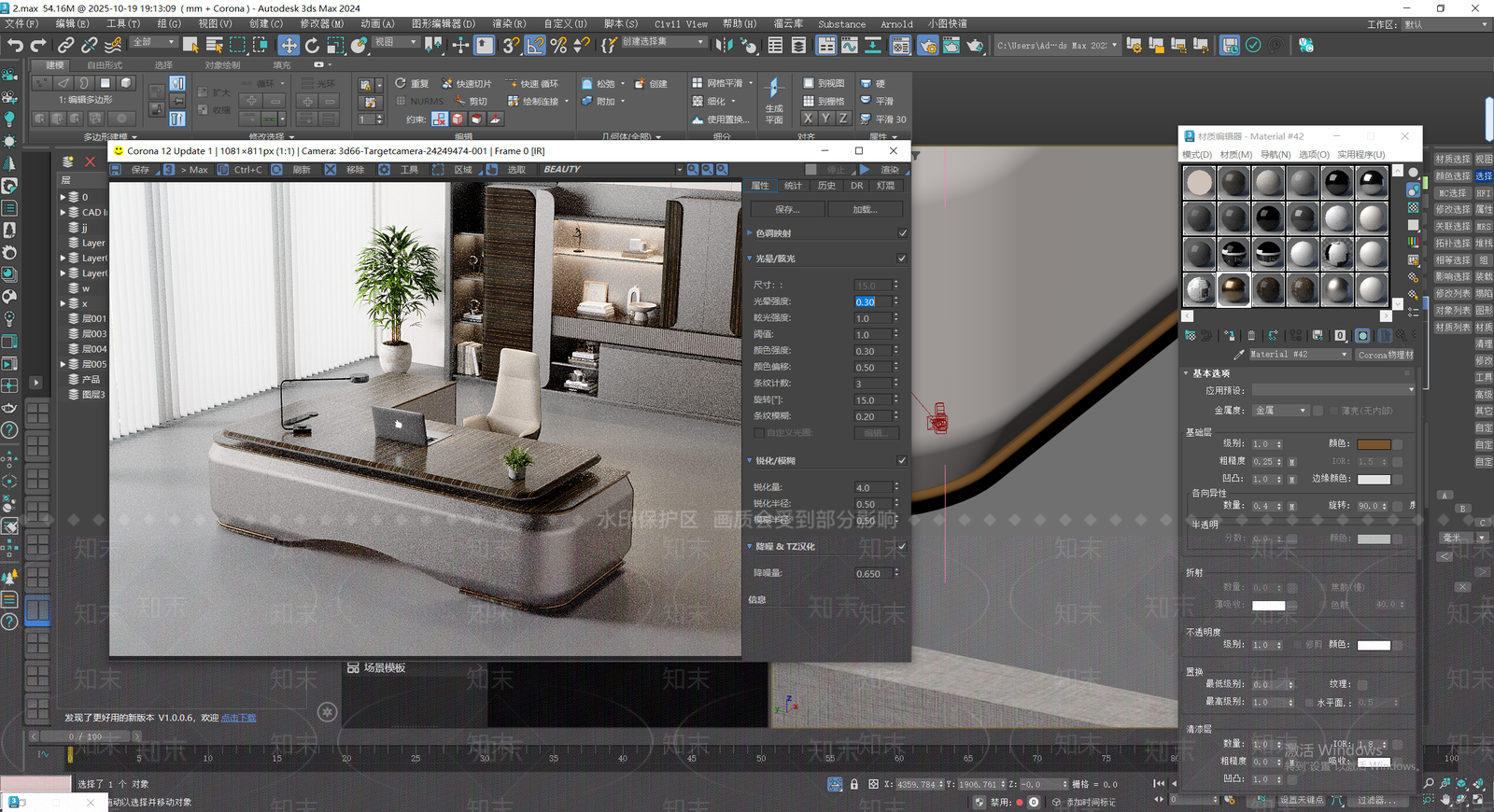Open the Arnold menu
Viewport: 1494px width, 812px height.
pos(896,24)
